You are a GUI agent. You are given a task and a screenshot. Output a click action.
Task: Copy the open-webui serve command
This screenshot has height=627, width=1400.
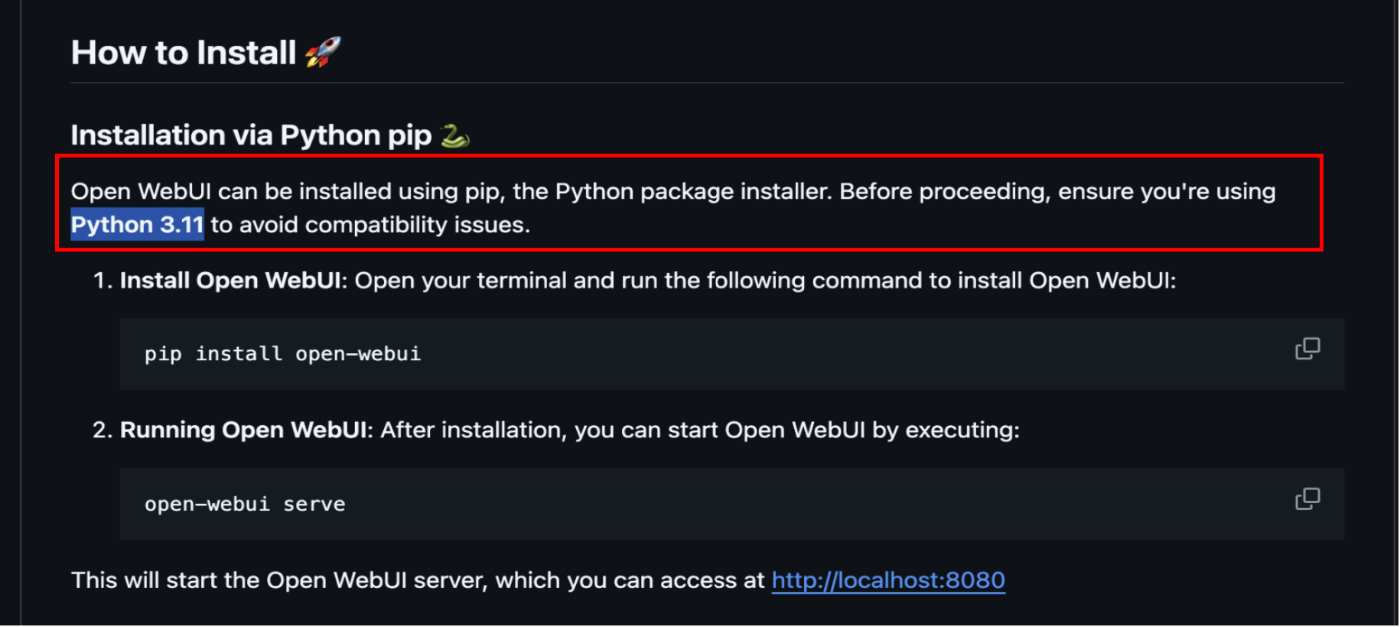click(1307, 498)
